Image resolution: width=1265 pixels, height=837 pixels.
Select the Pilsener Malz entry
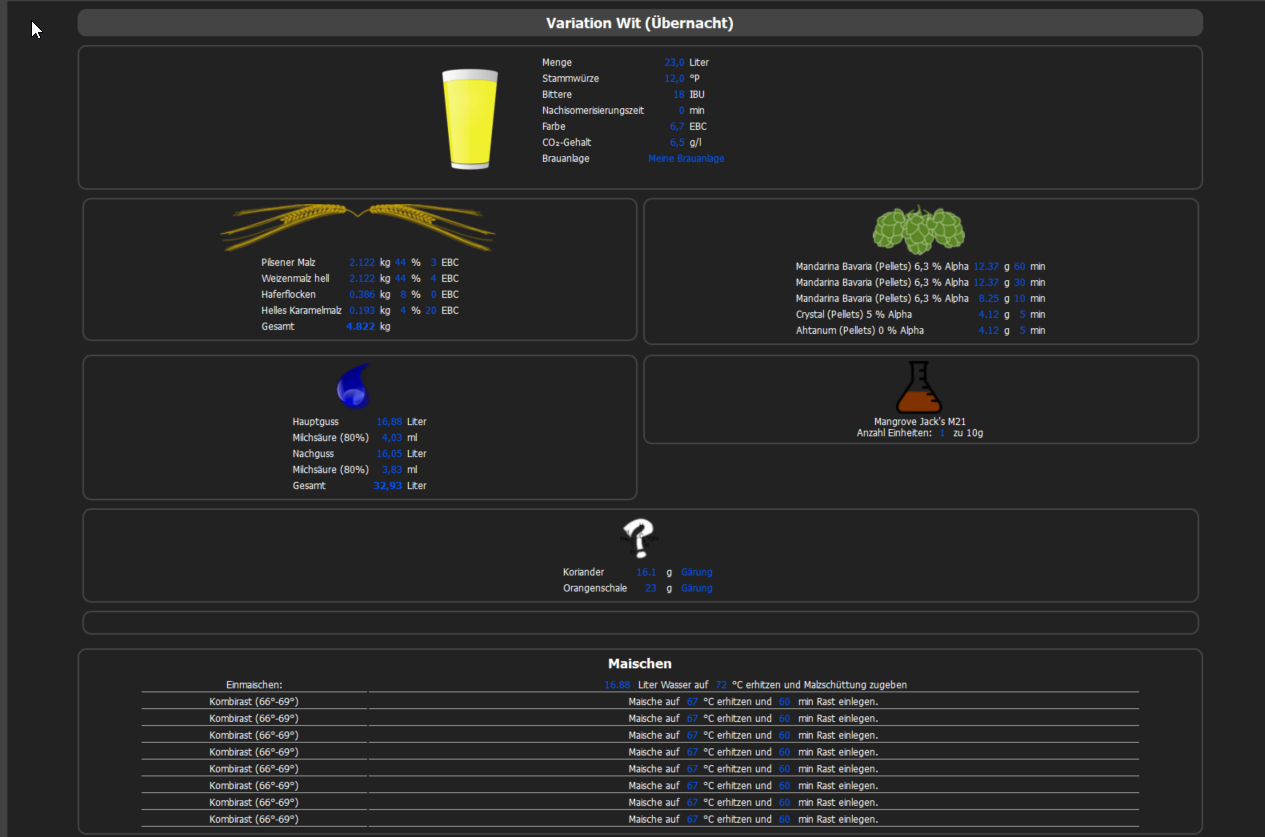[288, 263]
